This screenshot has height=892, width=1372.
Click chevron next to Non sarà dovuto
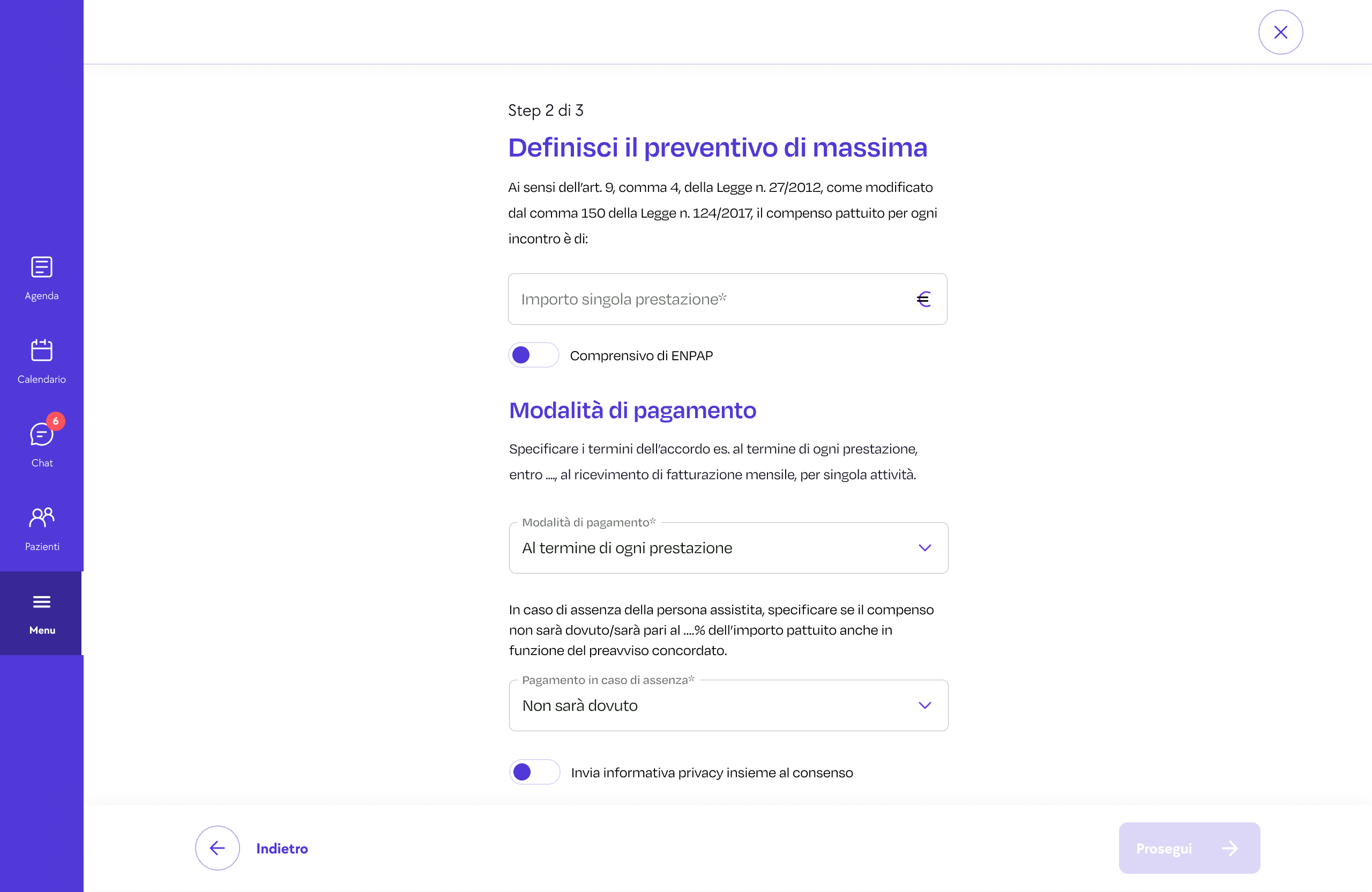pyautogui.click(x=924, y=705)
